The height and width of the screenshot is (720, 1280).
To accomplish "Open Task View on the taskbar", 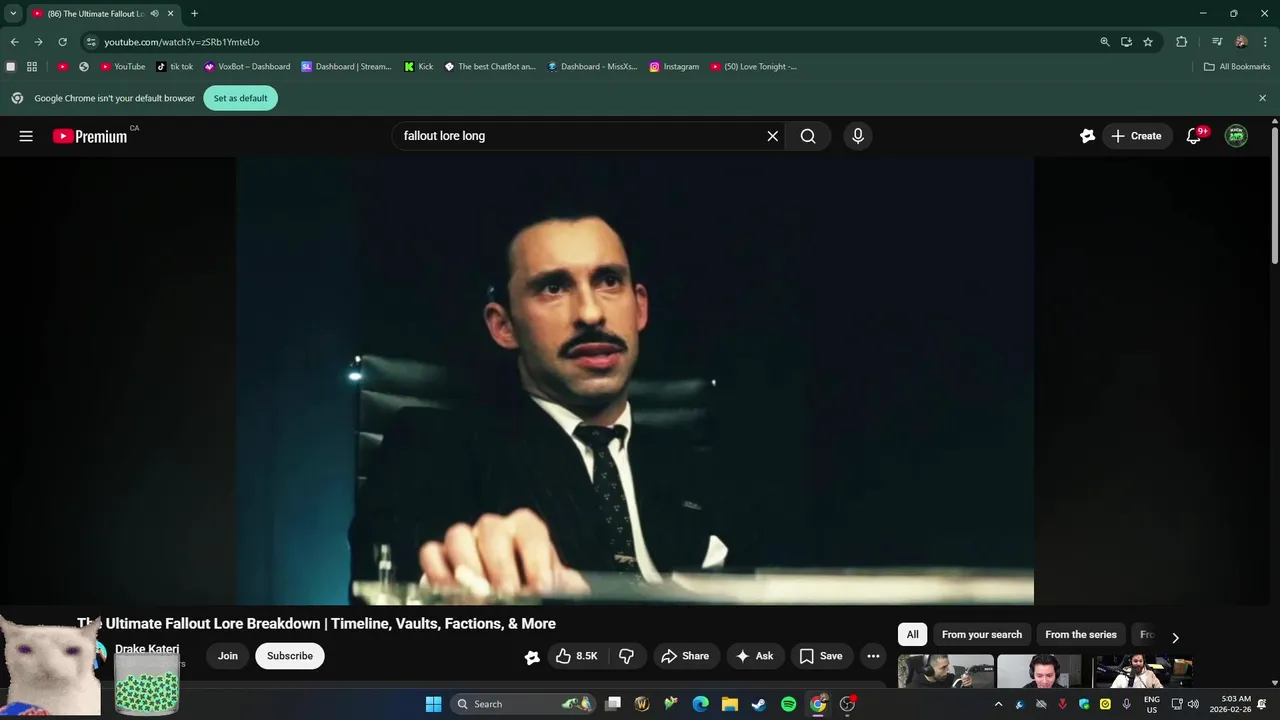I will point(613,704).
